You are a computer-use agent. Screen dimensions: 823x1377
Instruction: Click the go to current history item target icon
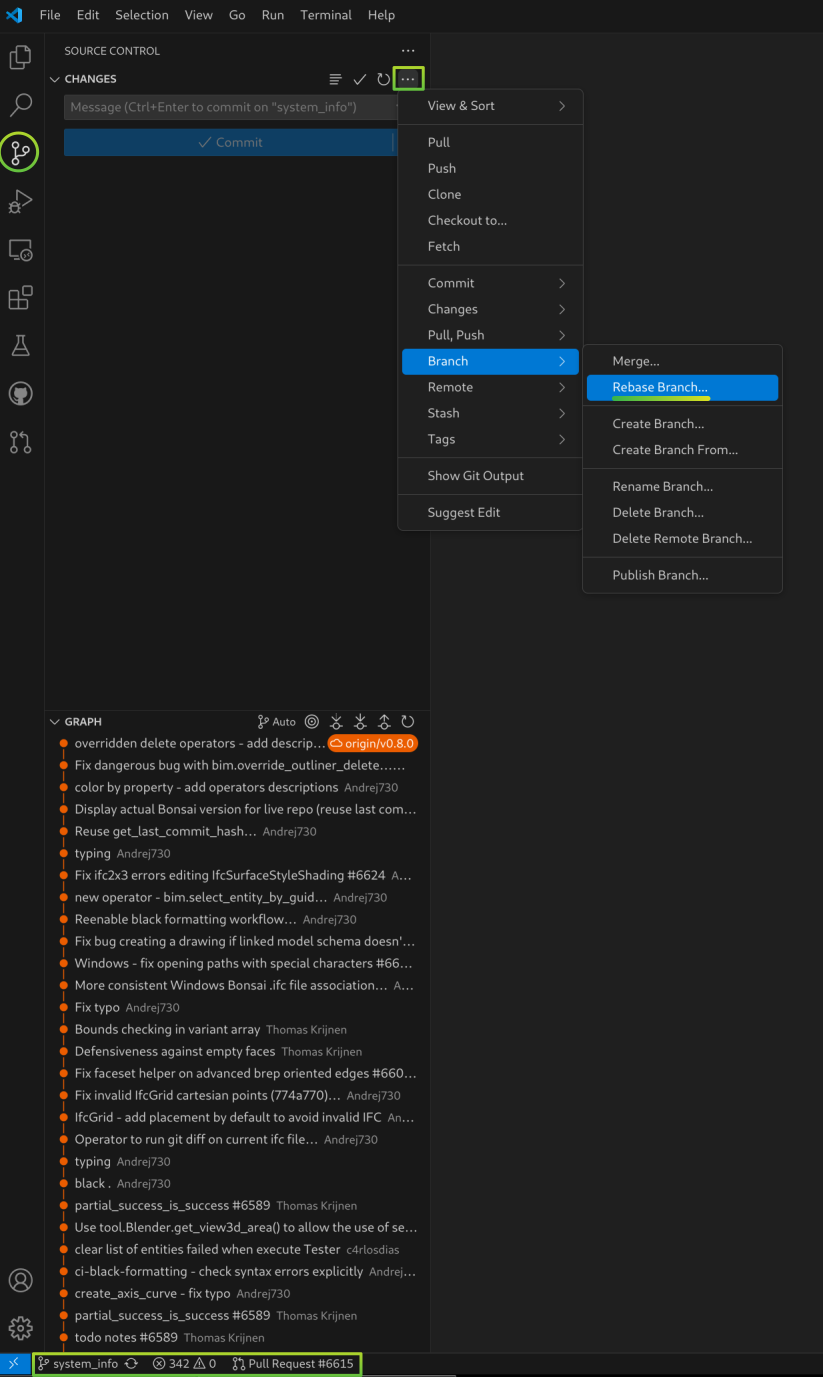tap(312, 721)
